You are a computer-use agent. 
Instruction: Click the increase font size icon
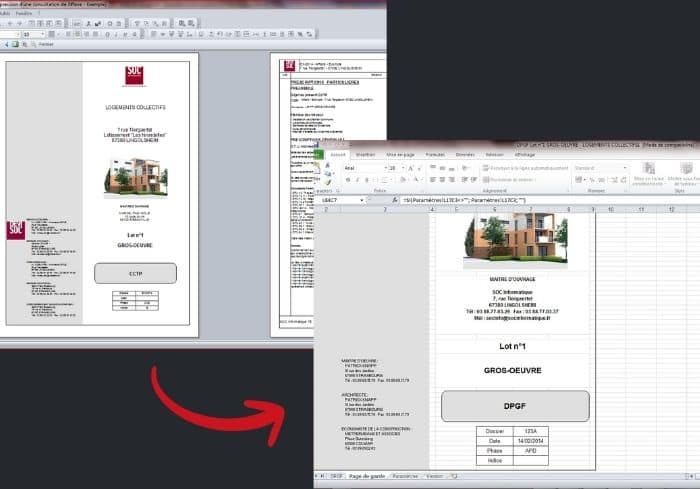[409, 168]
